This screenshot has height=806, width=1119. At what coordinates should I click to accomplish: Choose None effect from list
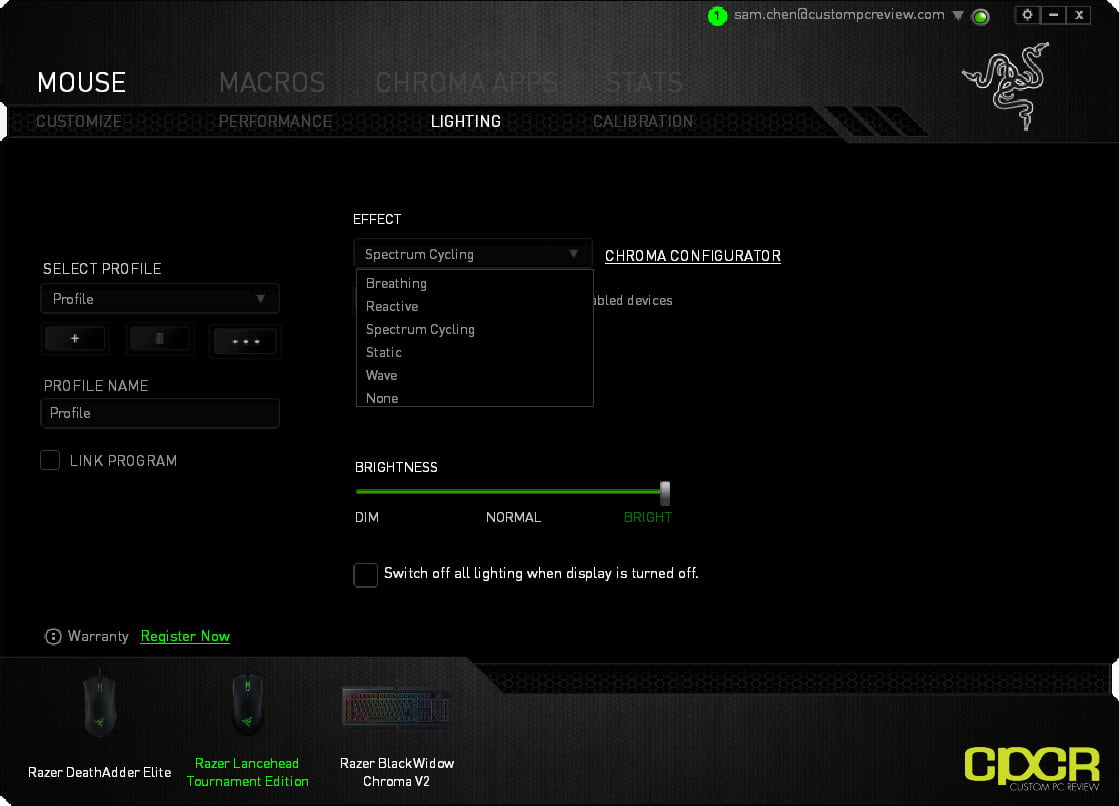[475, 397]
